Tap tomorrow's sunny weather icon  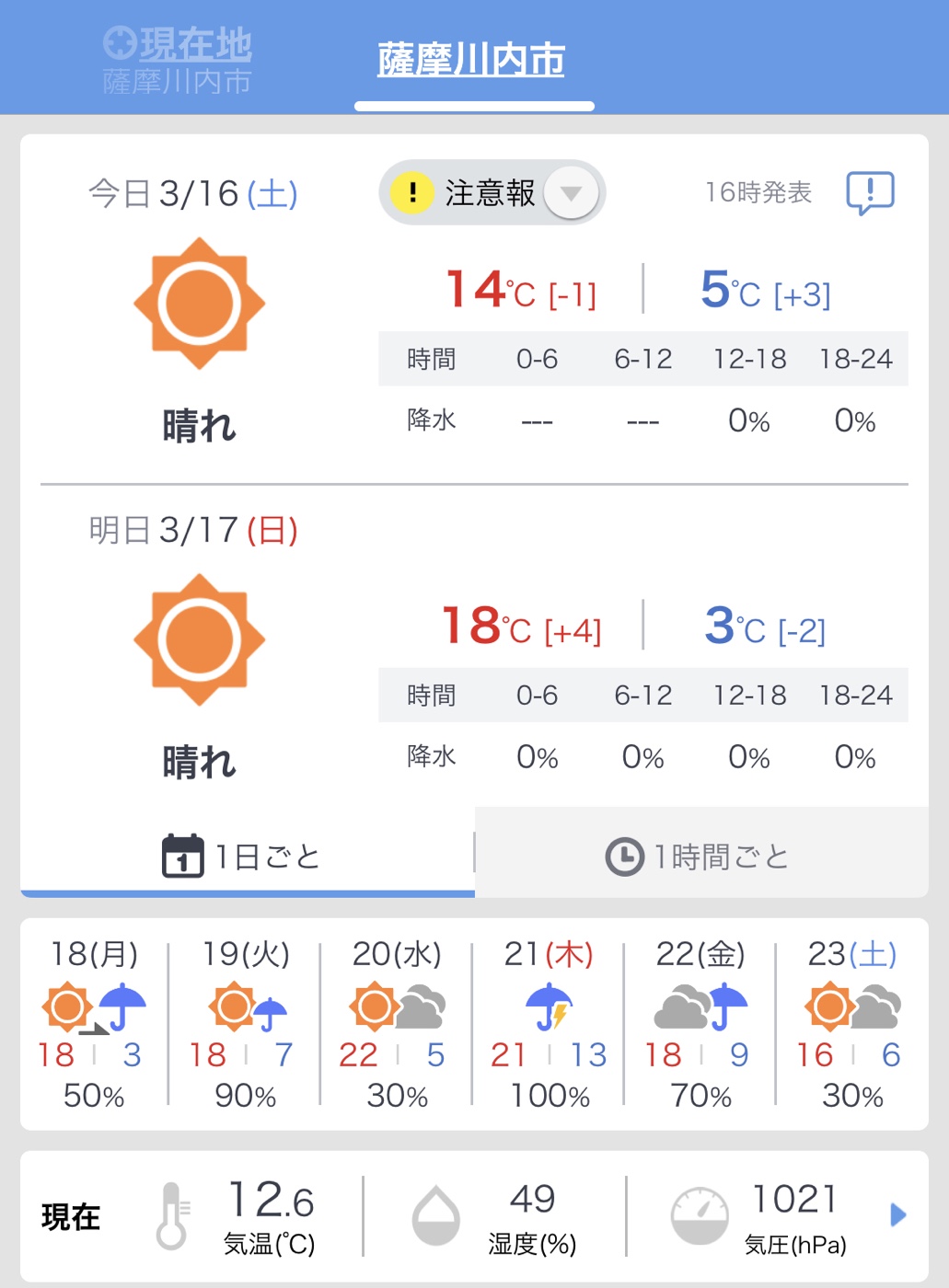click(199, 640)
